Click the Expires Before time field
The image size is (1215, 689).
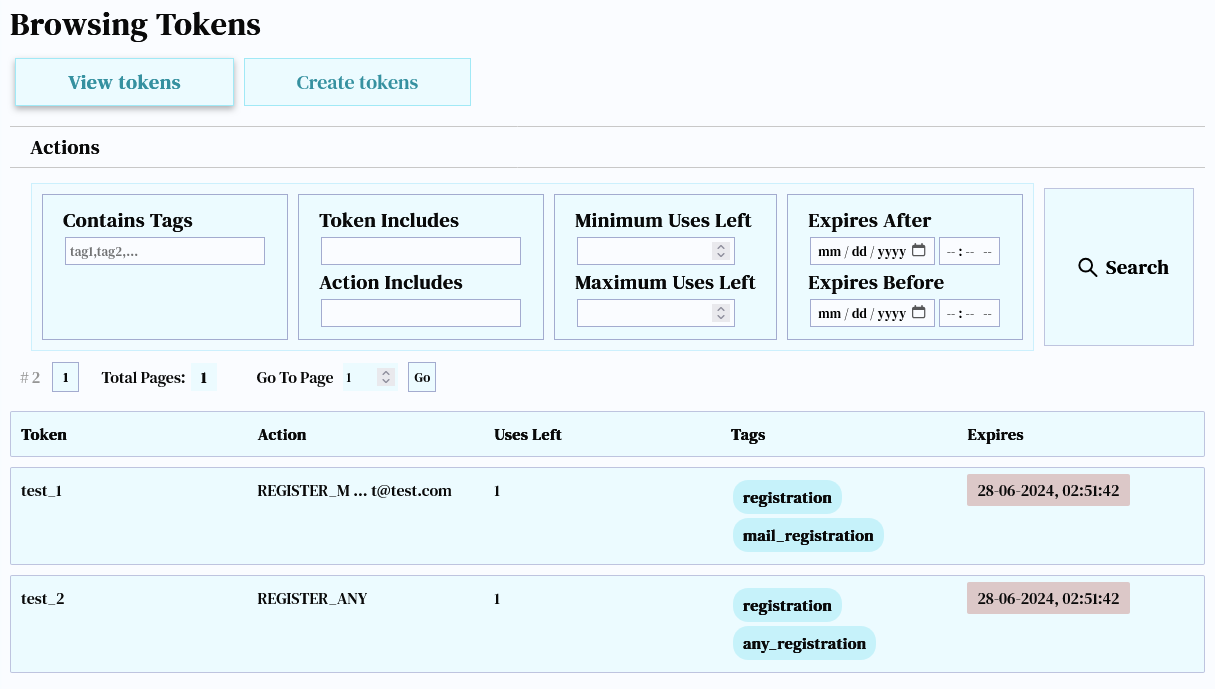coord(969,313)
